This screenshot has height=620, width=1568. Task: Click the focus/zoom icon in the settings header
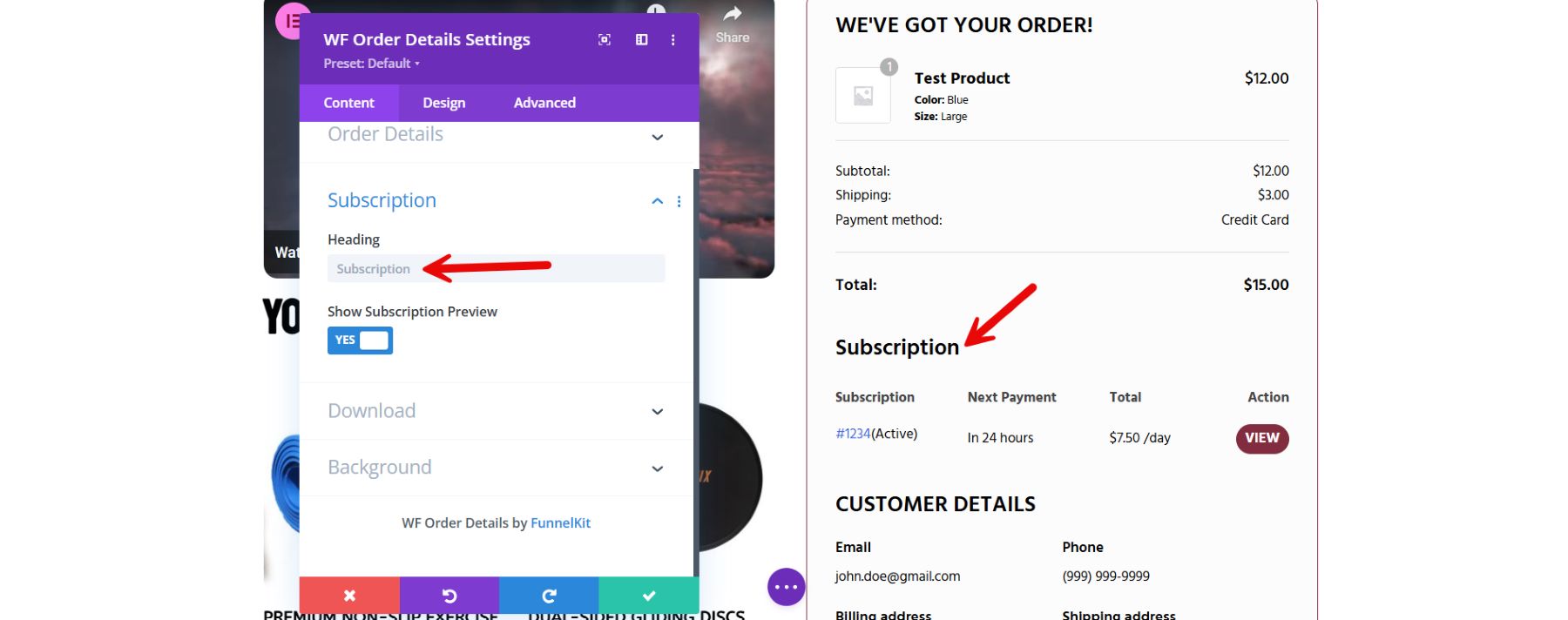604,39
